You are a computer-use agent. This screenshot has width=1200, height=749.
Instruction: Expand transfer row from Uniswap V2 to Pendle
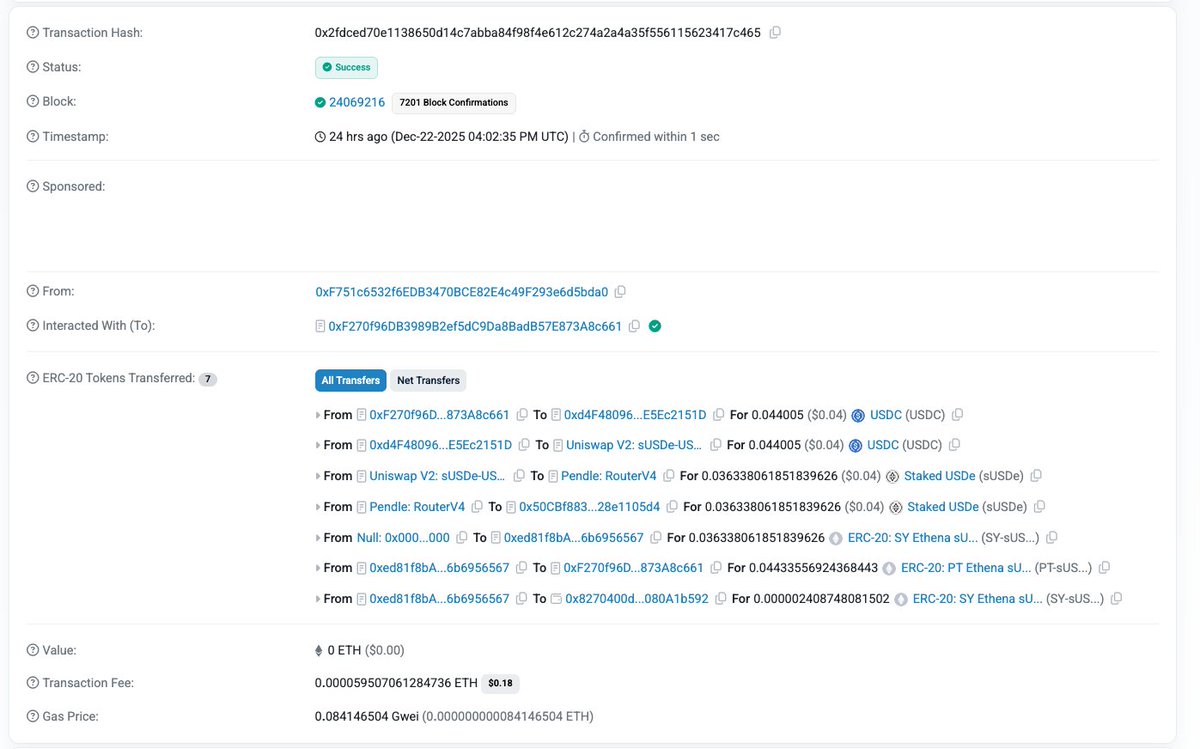point(319,476)
